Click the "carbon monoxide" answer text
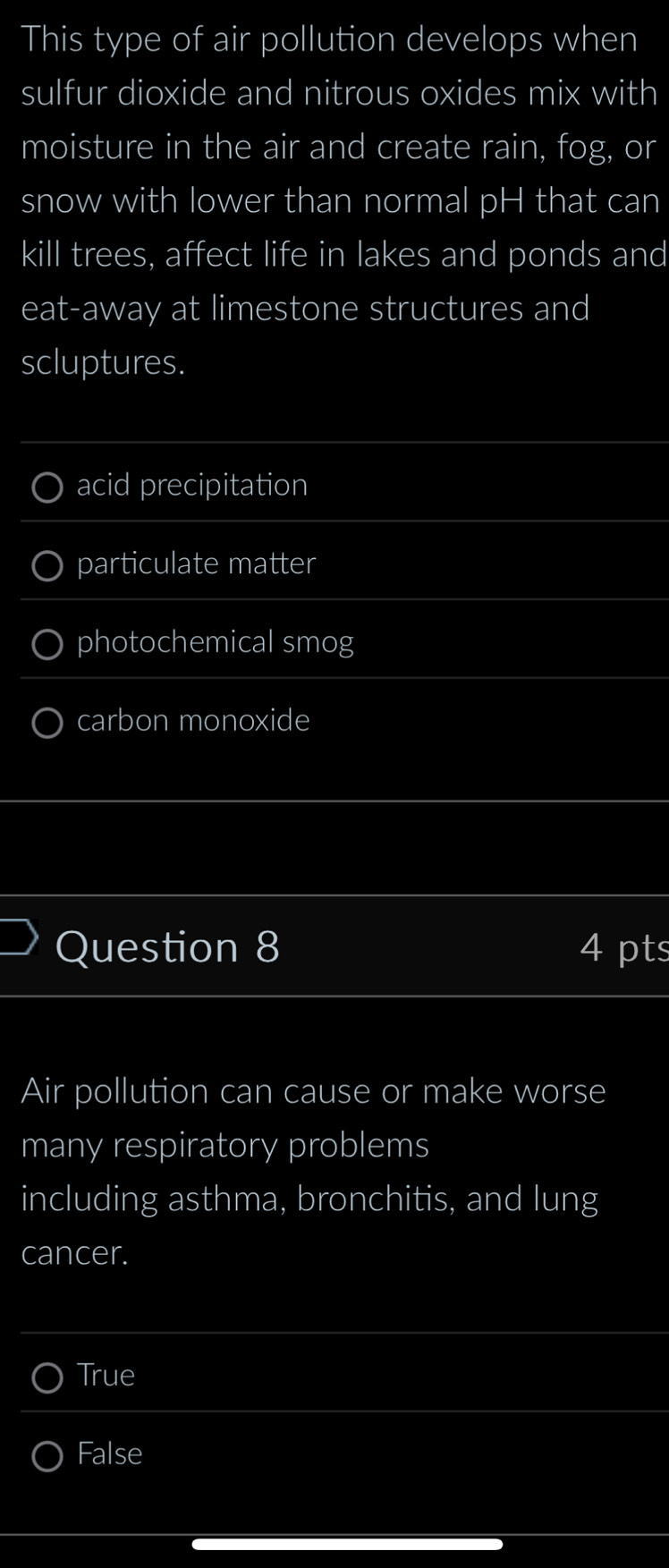Screen dimensions: 669x1568 (193, 721)
